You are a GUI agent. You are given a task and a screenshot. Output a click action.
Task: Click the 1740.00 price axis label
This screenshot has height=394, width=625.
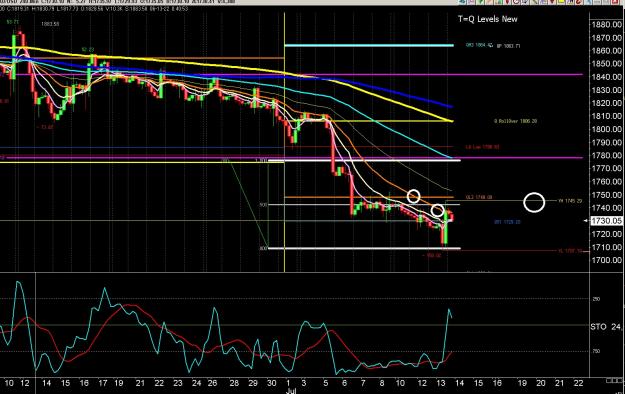tap(607, 208)
